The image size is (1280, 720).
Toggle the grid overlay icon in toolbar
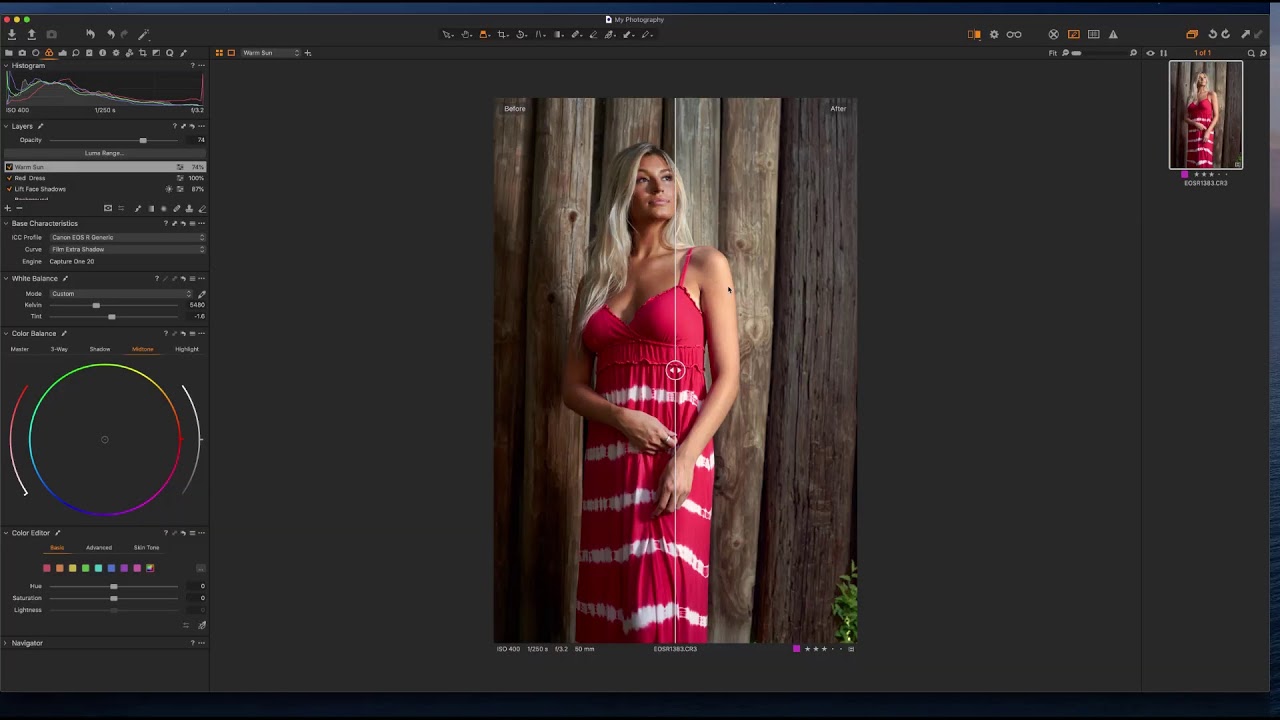[1093, 34]
